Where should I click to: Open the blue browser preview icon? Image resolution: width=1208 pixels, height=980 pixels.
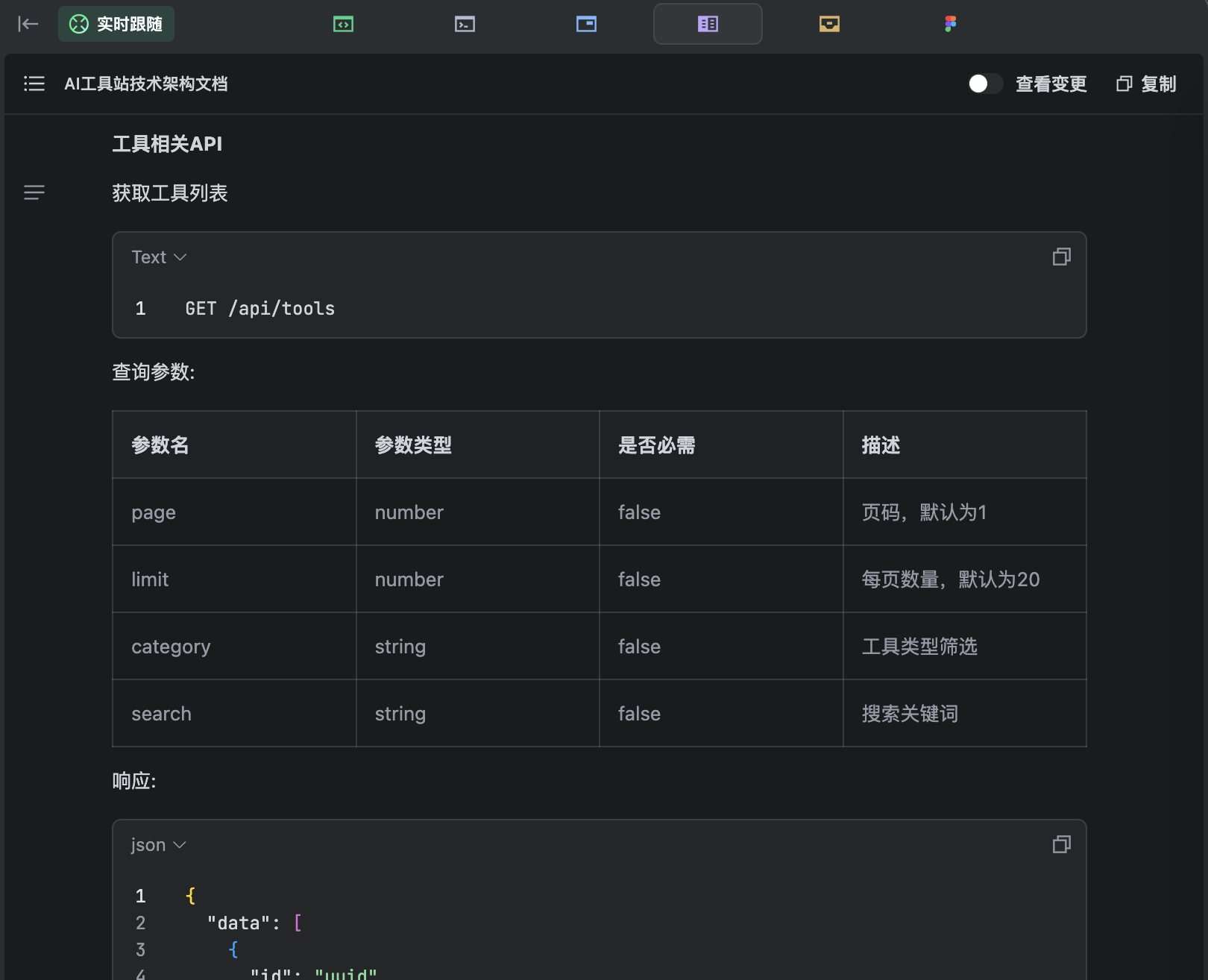pos(586,24)
